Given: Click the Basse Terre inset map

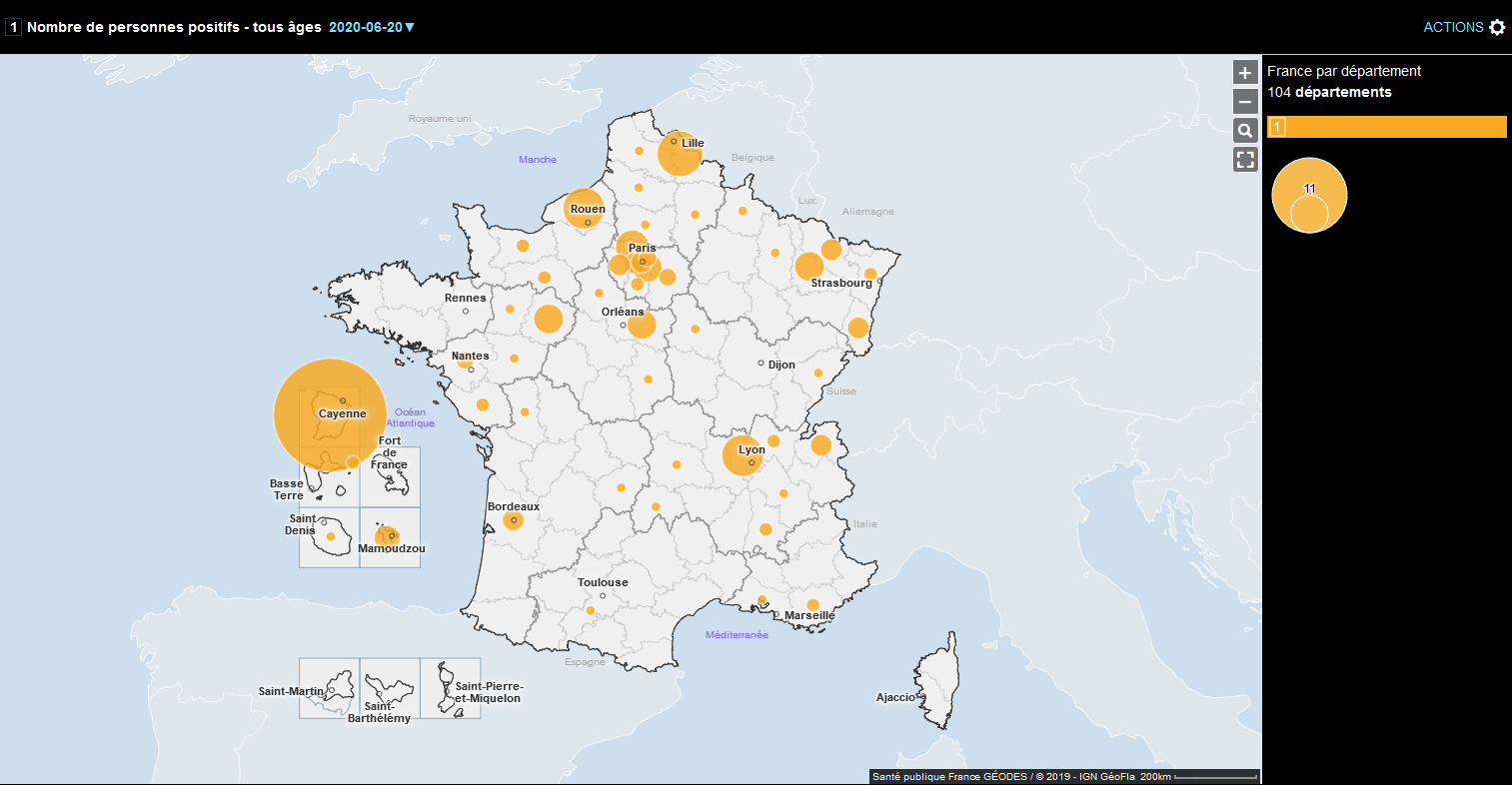Looking at the screenshot, I should 329,476.
